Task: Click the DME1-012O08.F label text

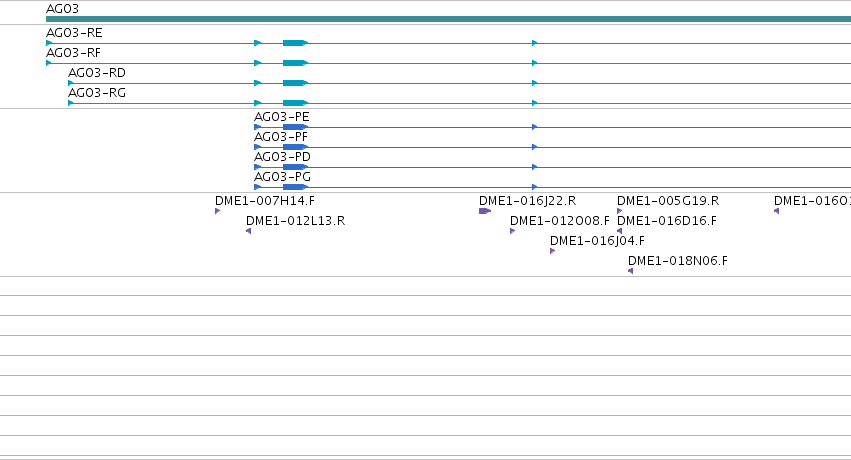Action: (x=560, y=221)
